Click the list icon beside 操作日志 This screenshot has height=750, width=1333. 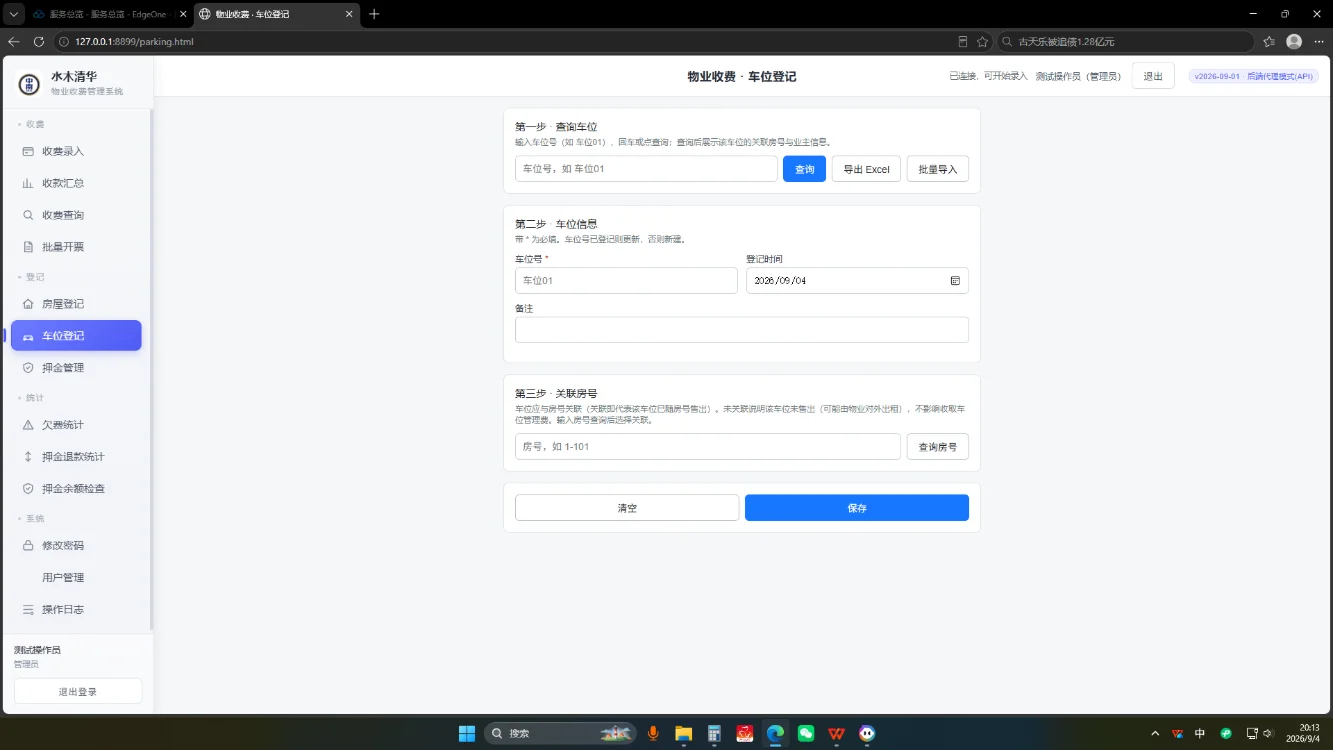(28, 610)
